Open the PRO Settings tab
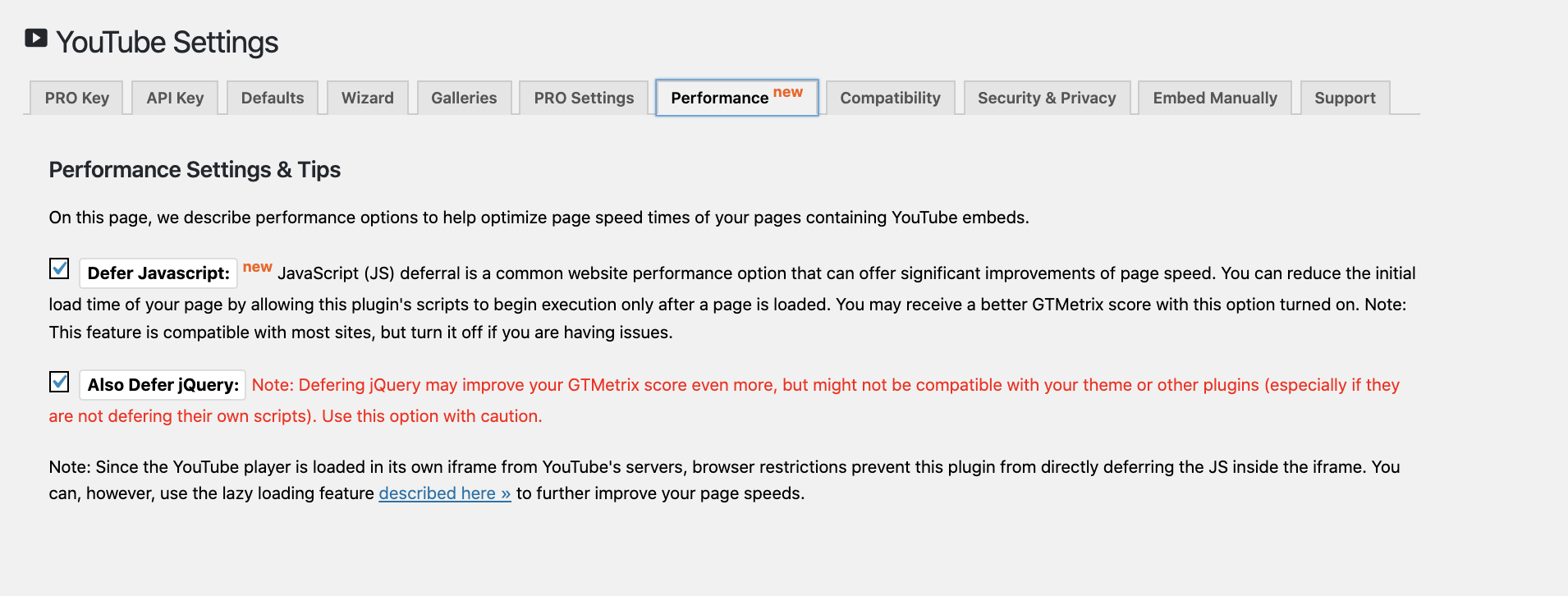Image resolution: width=1568 pixels, height=596 pixels. point(583,98)
